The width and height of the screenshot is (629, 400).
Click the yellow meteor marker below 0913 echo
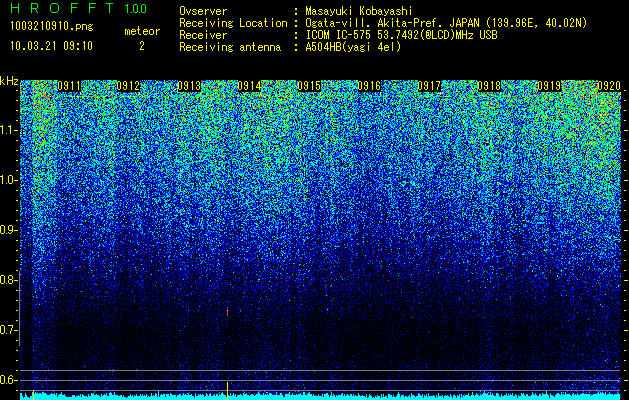coord(227,390)
